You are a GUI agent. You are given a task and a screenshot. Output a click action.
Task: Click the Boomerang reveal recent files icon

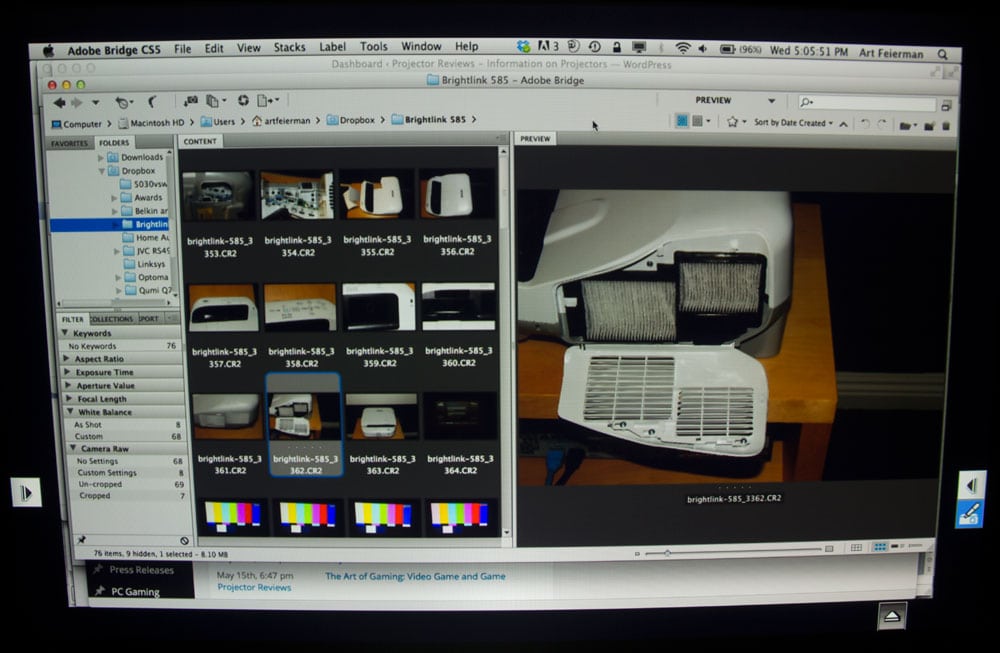[152, 102]
